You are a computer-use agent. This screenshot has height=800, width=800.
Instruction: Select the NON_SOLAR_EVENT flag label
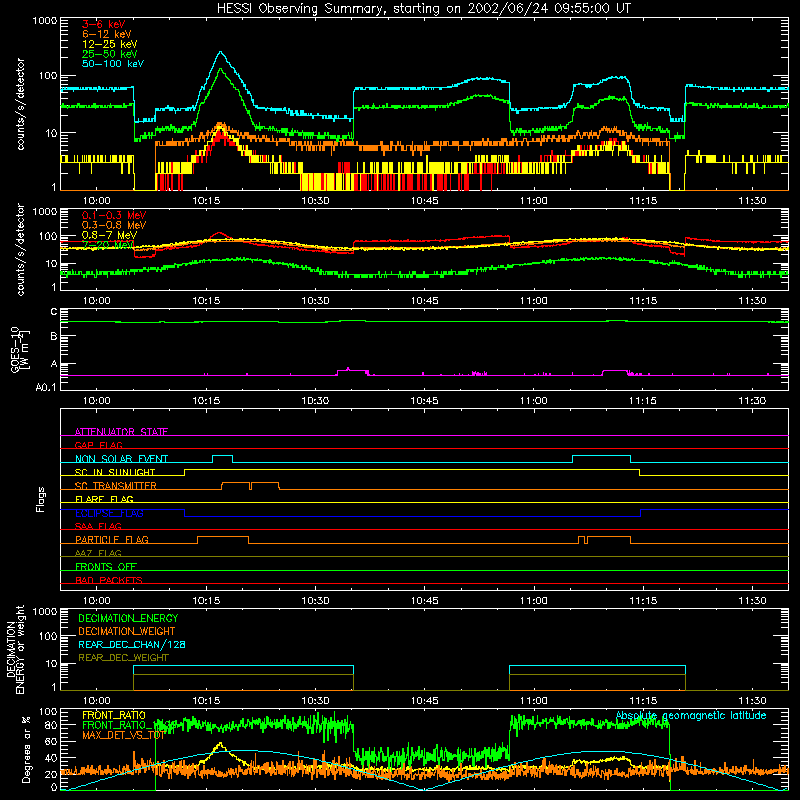[x=121, y=459]
